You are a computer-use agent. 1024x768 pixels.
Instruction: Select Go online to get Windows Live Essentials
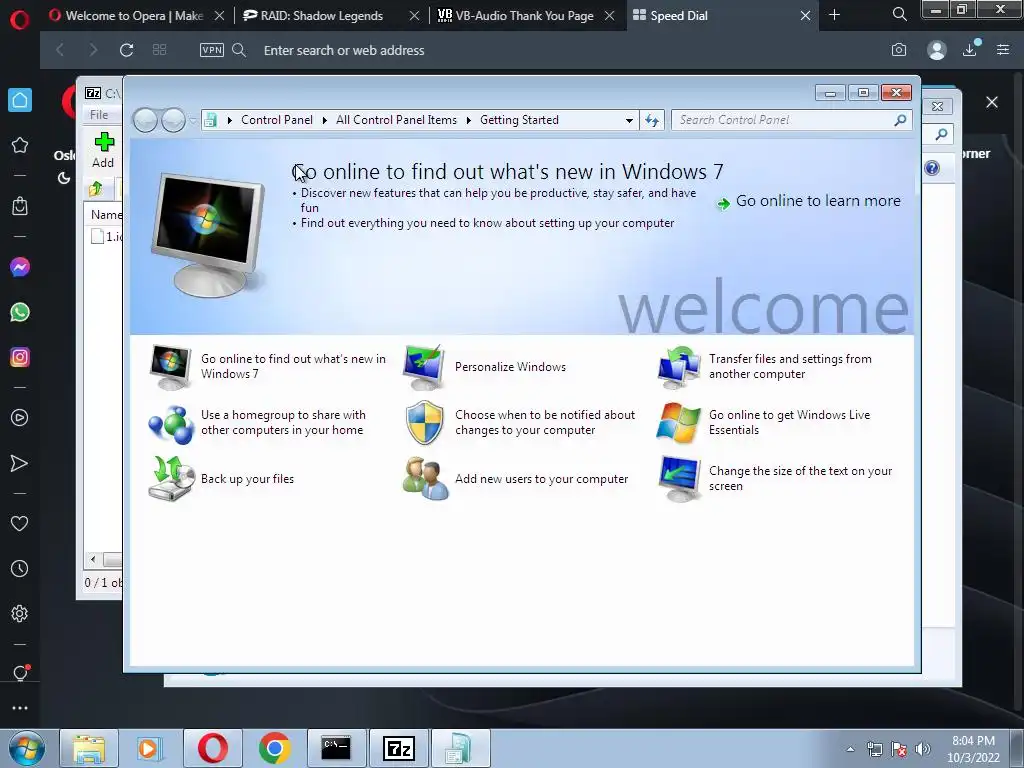point(765,423)
